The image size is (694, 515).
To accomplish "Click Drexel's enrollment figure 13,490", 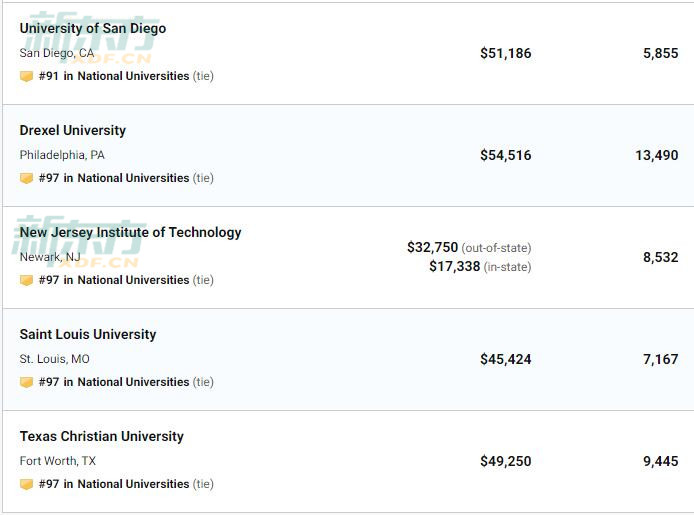I will 657,155.
